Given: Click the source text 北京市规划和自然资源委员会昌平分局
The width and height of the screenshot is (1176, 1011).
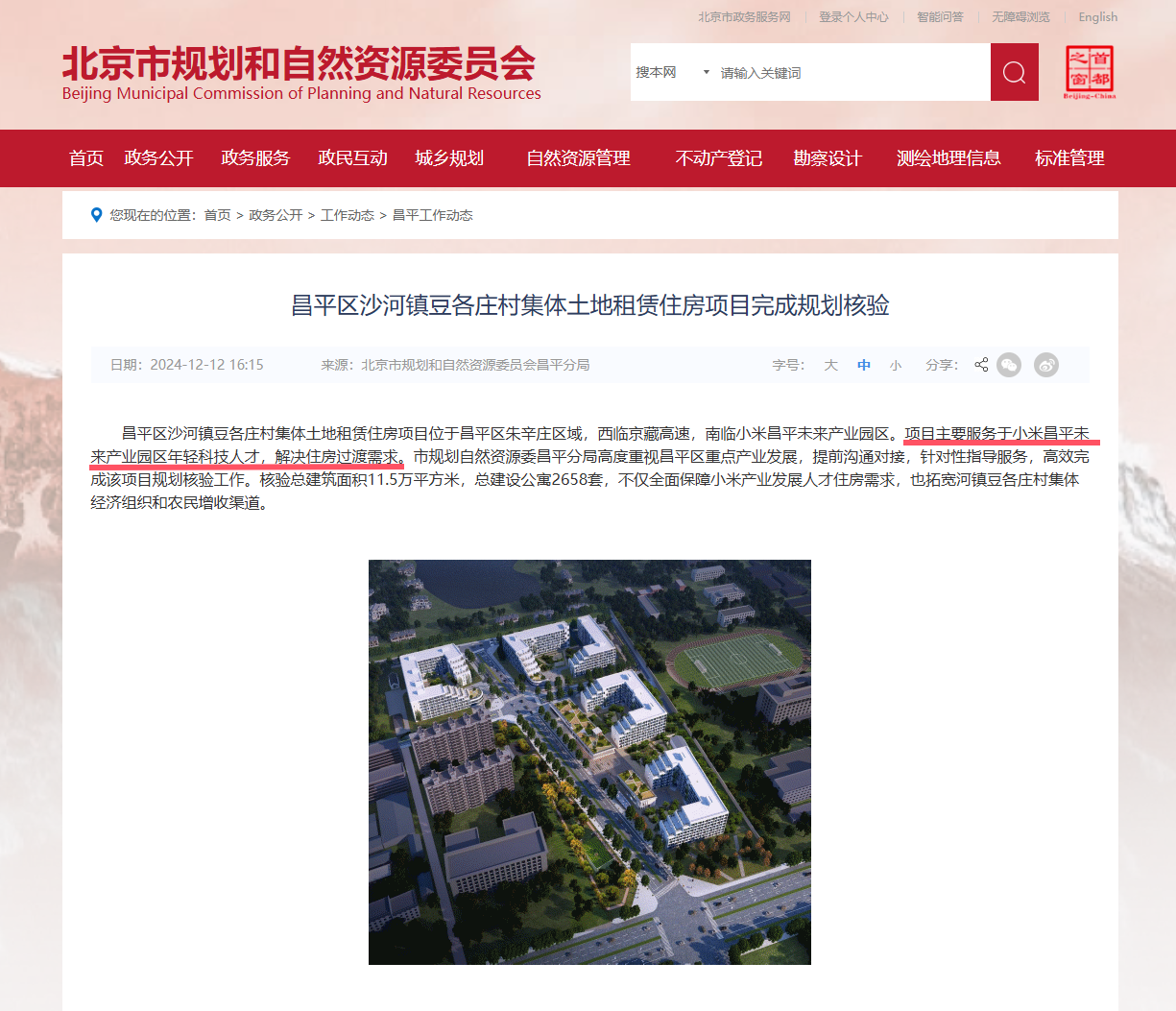Looking at the screenshot, I should [x=475, y=365].
